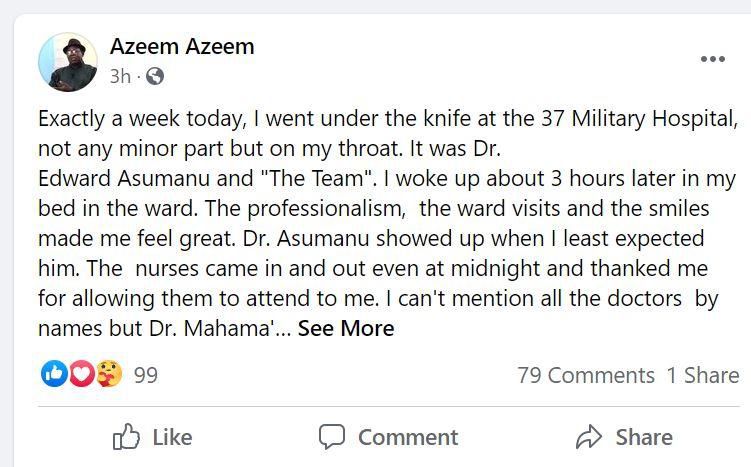751x467 pixels.
Task: Open the post via 3h timestamp
Action: pyautogui.click(x=120, y=77)
